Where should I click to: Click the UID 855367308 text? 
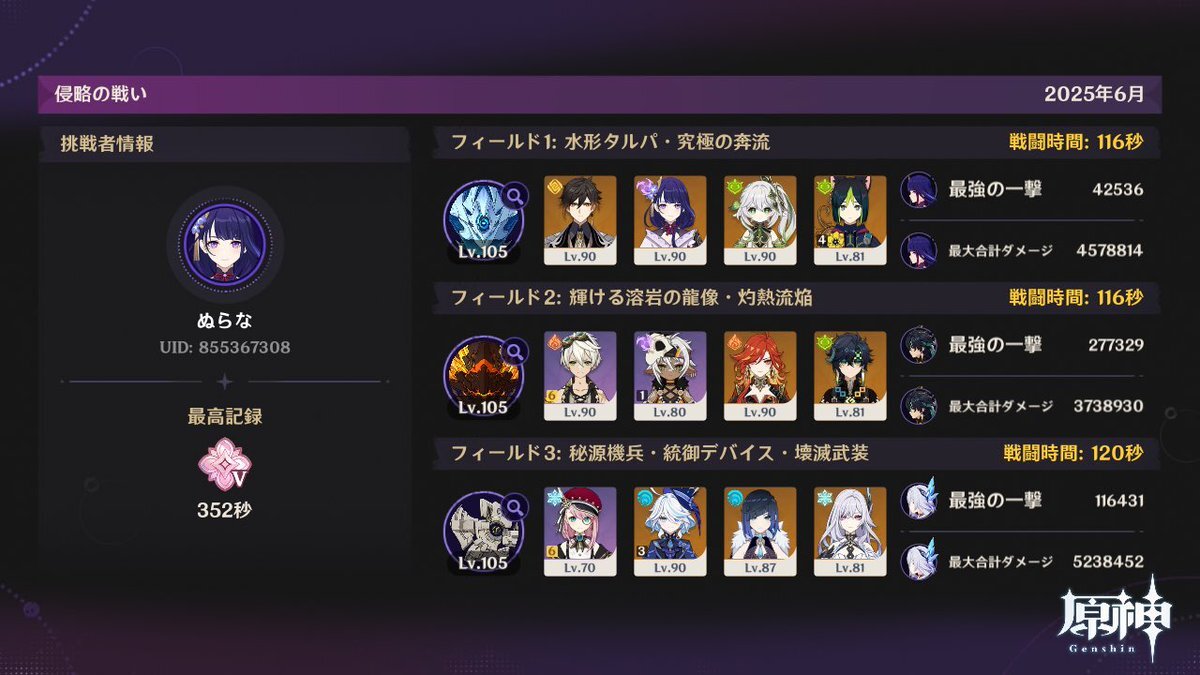[225, 348]
